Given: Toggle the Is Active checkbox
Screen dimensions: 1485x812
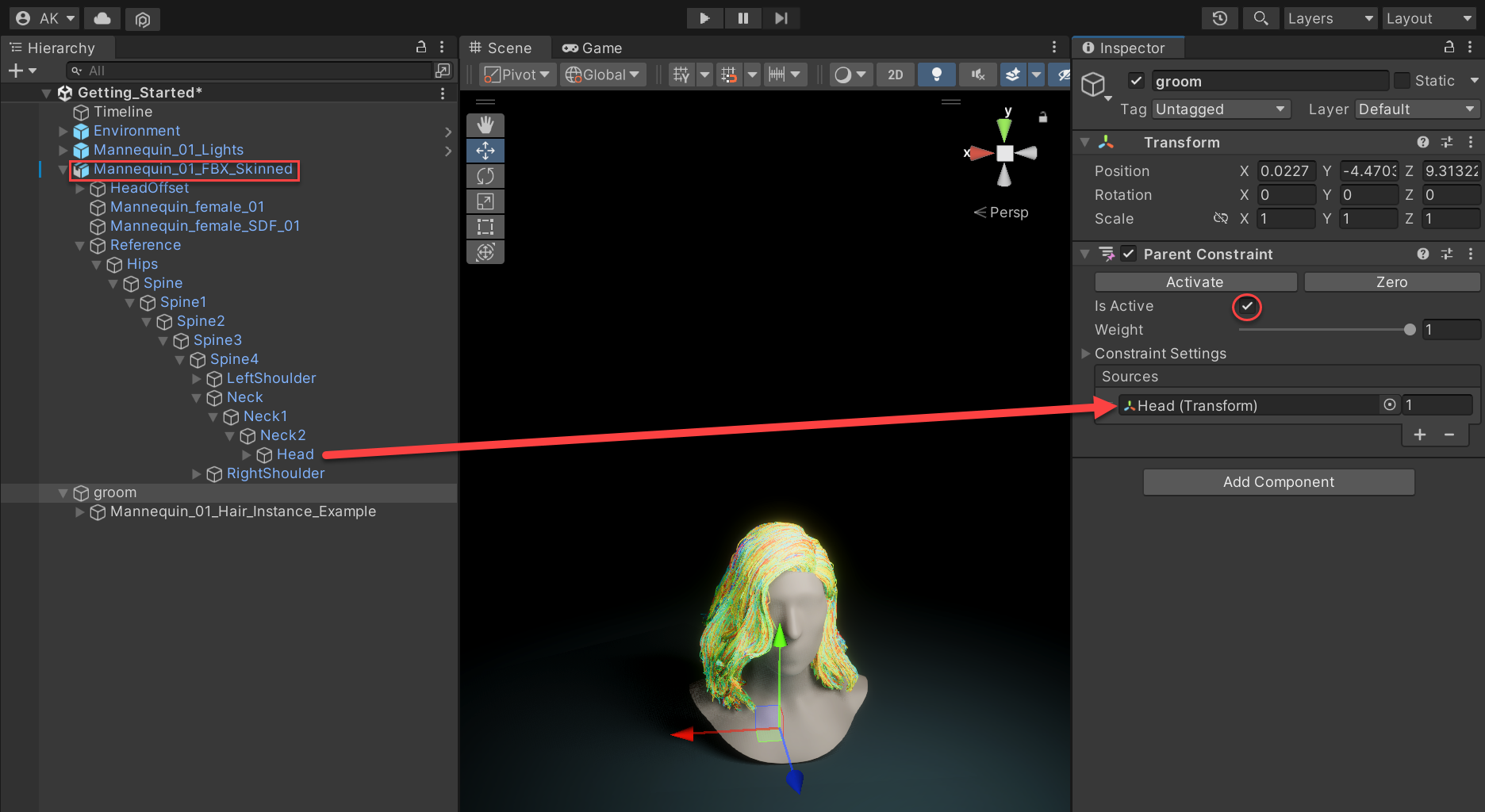Looking at the screenshot, I should coord(1247,306).
